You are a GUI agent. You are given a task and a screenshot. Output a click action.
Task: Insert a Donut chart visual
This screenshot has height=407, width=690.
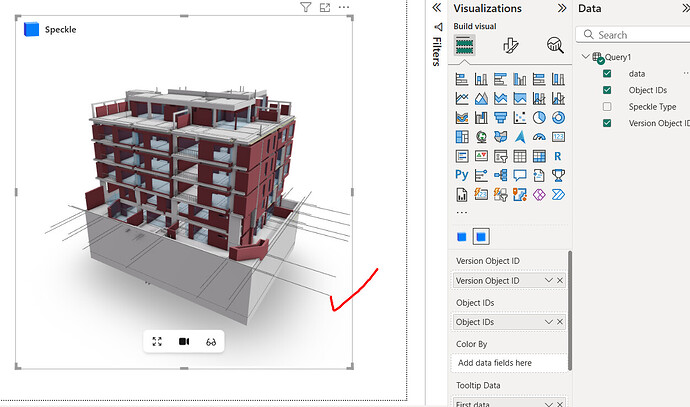point(558,117)
